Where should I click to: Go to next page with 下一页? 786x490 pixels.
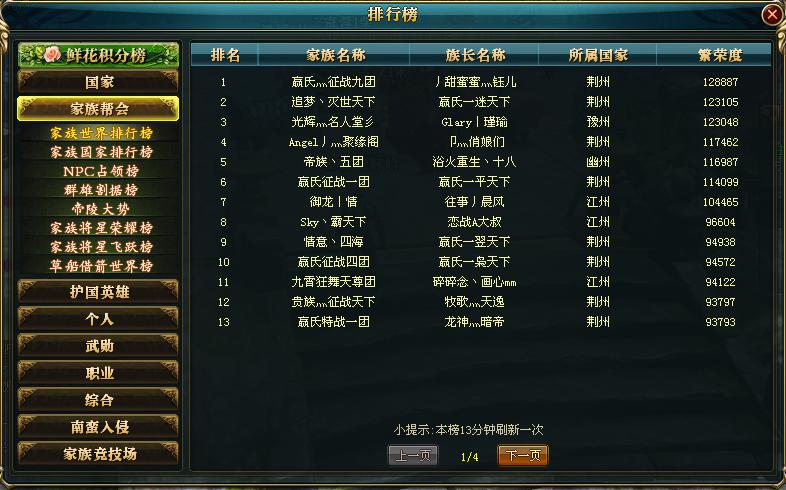coord(523,455)
